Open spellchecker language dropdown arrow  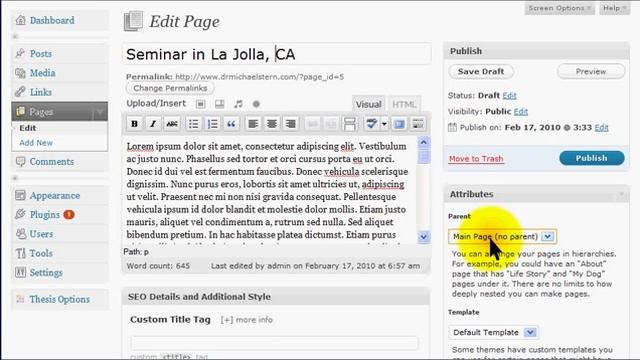(x=384, y=124)
